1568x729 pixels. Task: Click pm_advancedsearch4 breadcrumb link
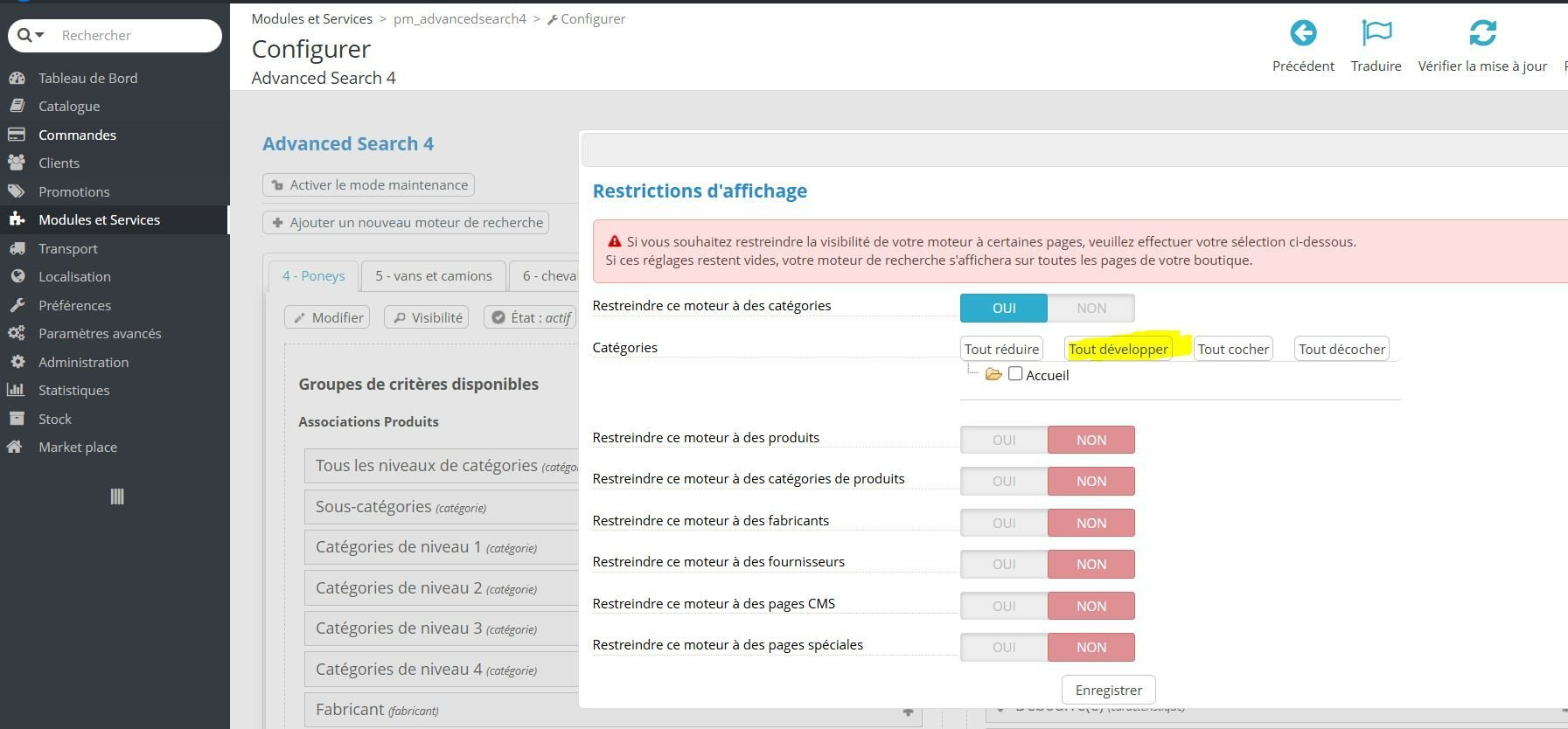tap(460, 18)
